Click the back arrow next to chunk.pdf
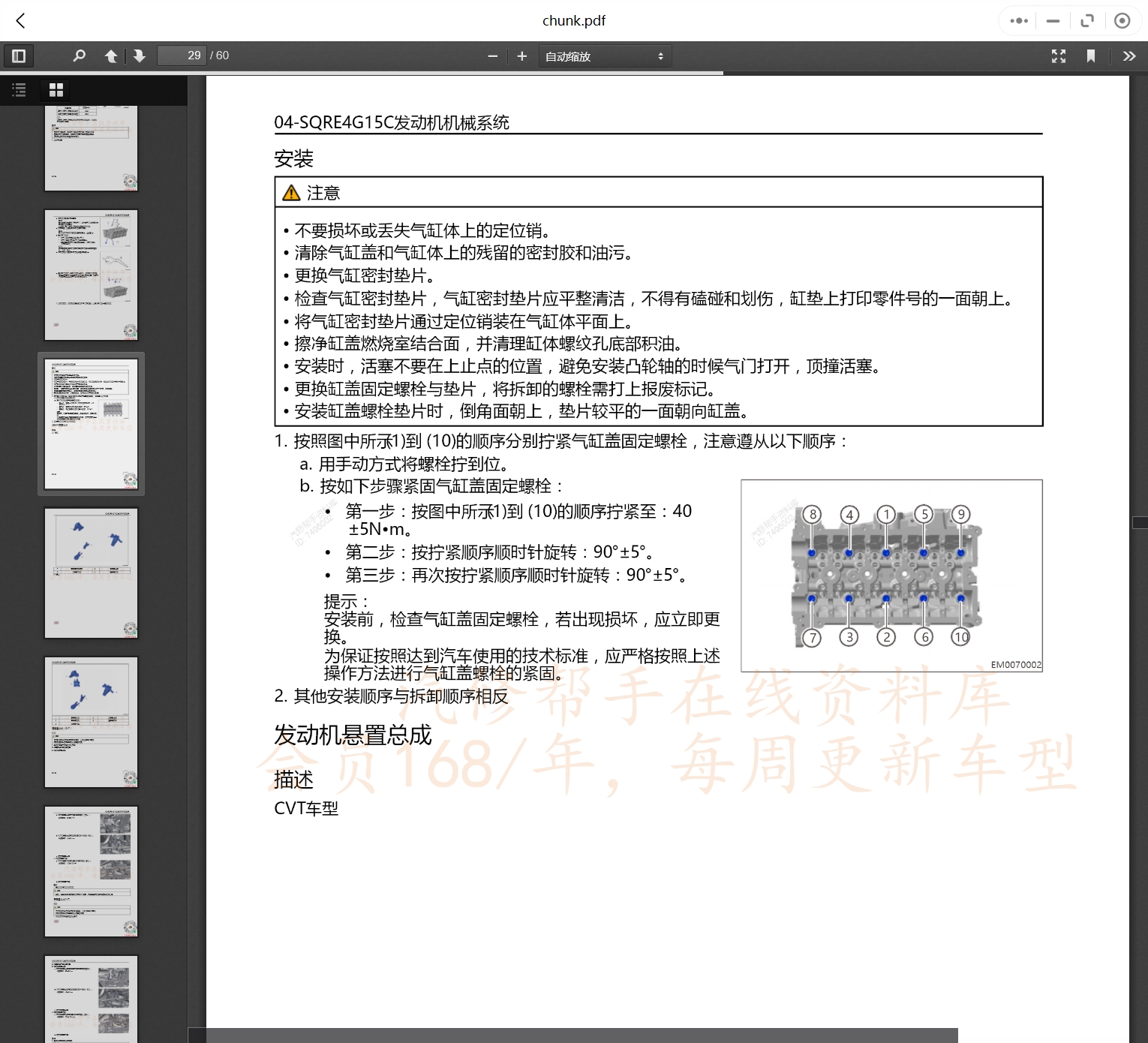This screenshot has width=1148, height=1043. tap(20, 20)
